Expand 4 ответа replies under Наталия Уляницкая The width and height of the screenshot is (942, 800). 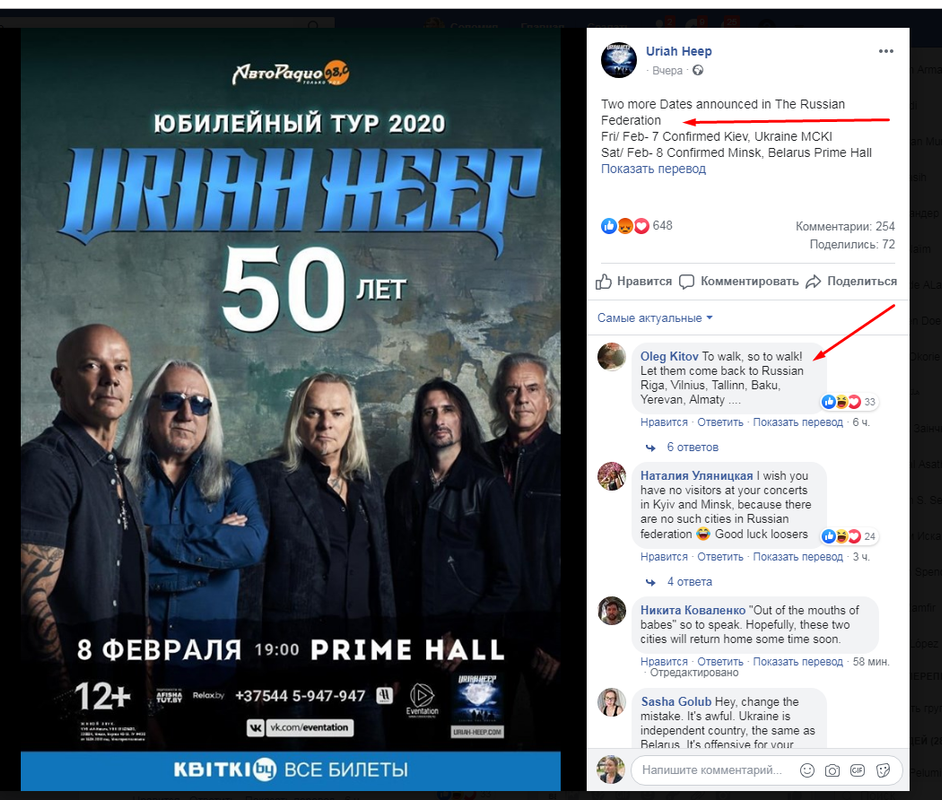coord(689,582)
